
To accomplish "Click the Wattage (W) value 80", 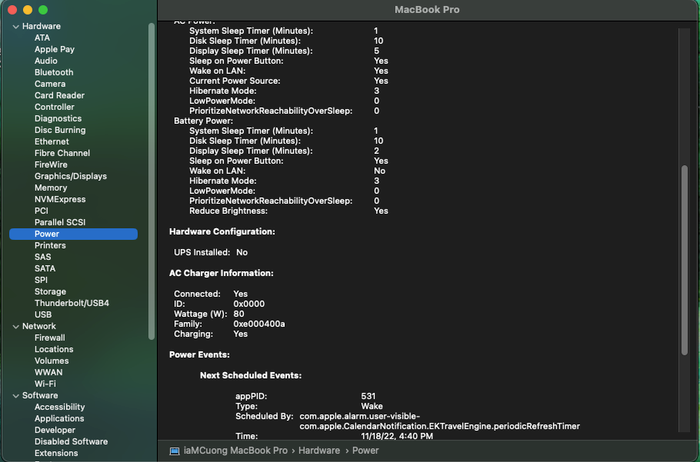I will point(239,314).
